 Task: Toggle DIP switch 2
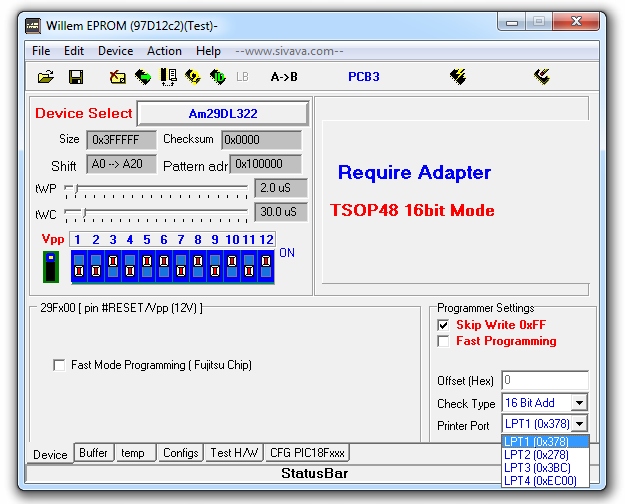(x=96, y=266)
